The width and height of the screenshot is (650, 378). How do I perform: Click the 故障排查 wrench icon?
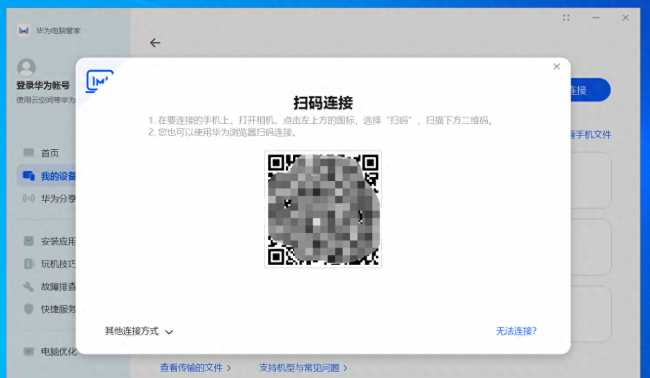click(x=29, y=286)
